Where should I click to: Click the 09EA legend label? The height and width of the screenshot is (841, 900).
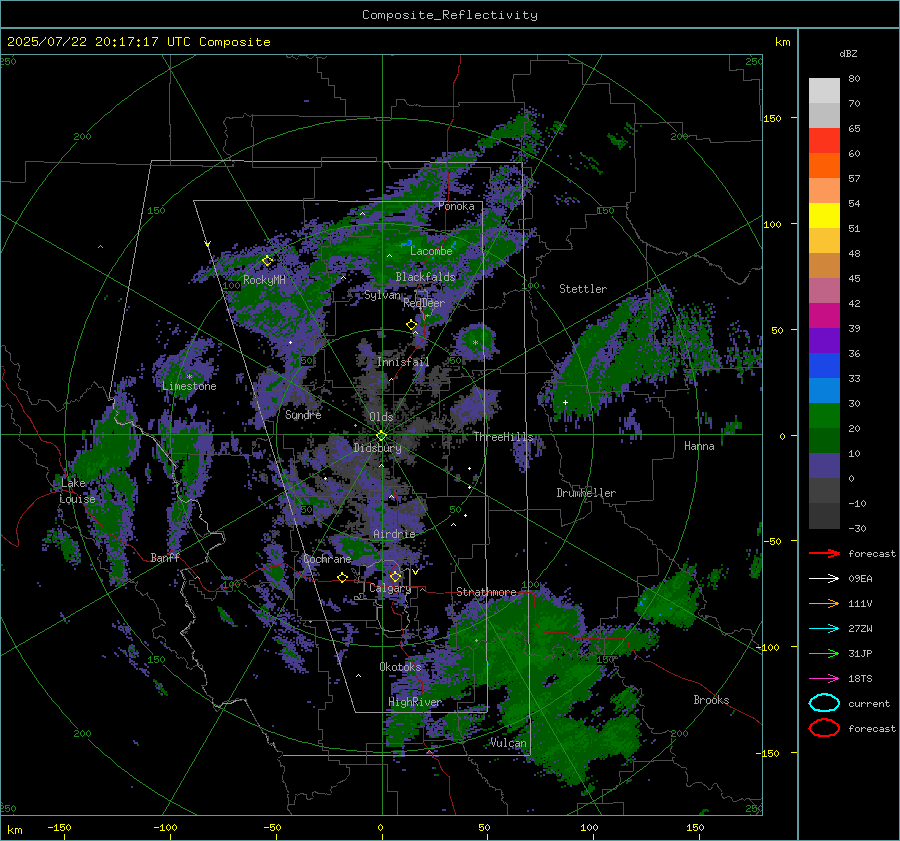click(860, 579)
